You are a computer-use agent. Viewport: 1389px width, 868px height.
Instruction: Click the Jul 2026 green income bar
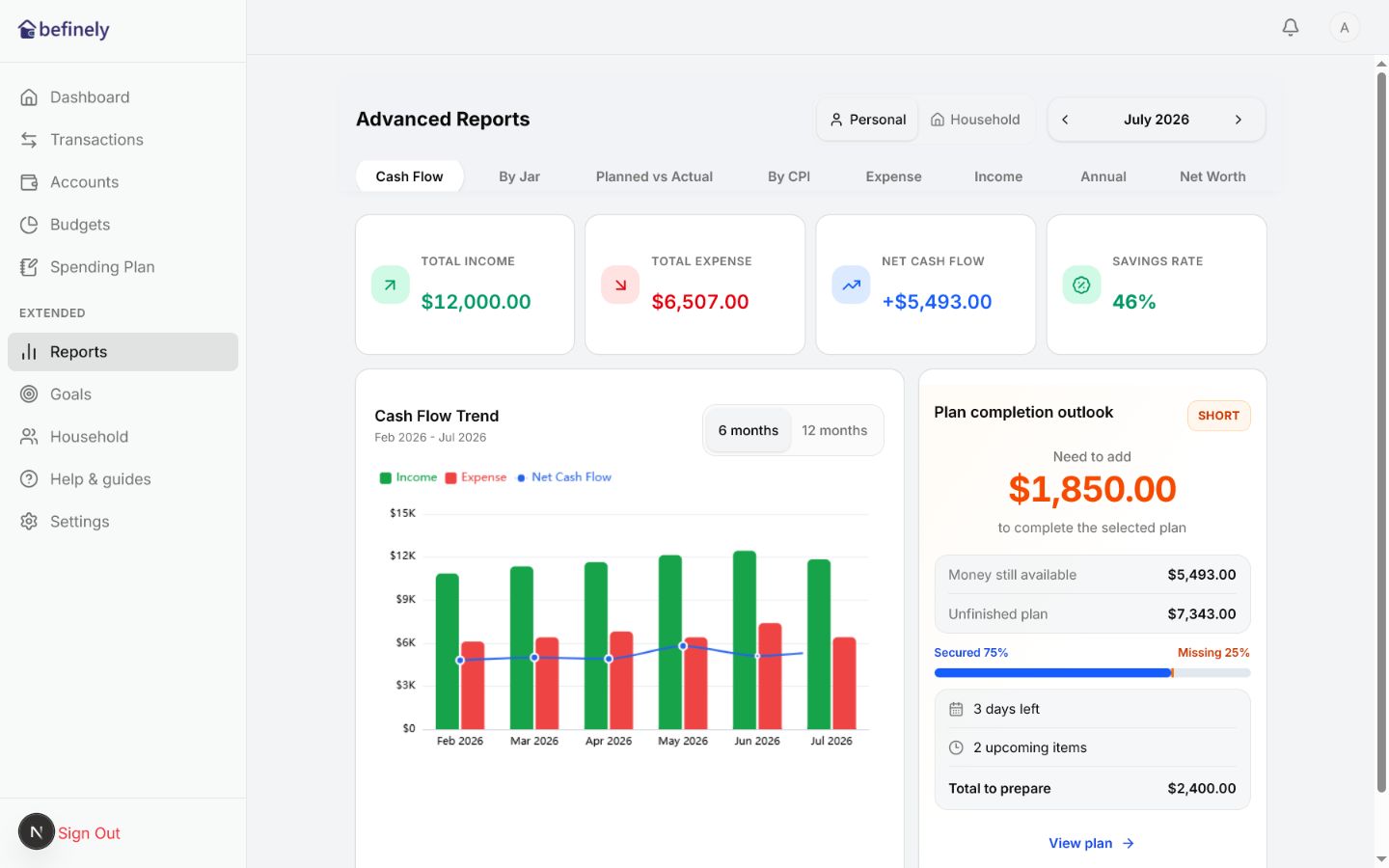[819, 644]
